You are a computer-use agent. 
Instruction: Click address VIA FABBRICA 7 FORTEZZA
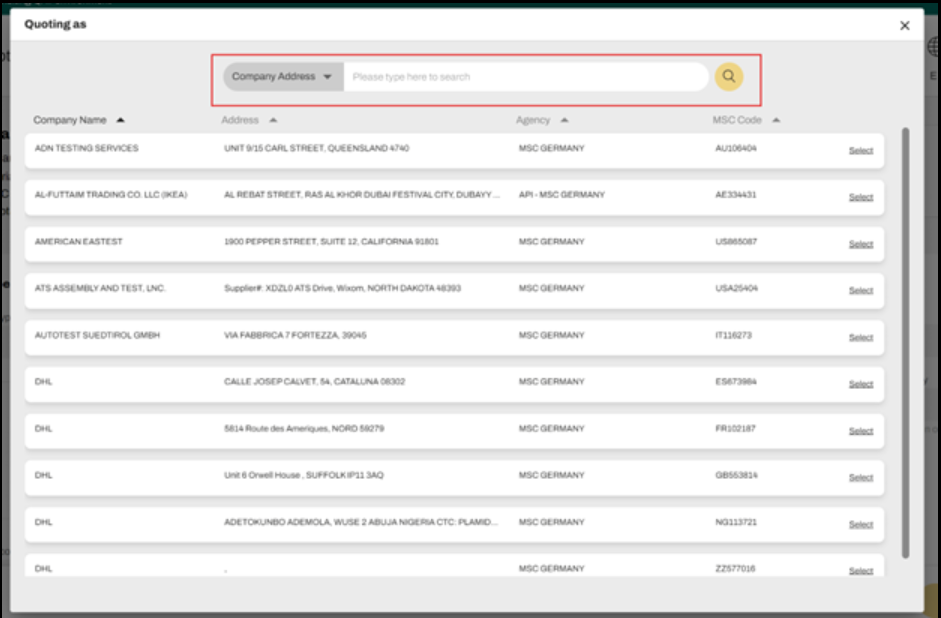[295, 335]
